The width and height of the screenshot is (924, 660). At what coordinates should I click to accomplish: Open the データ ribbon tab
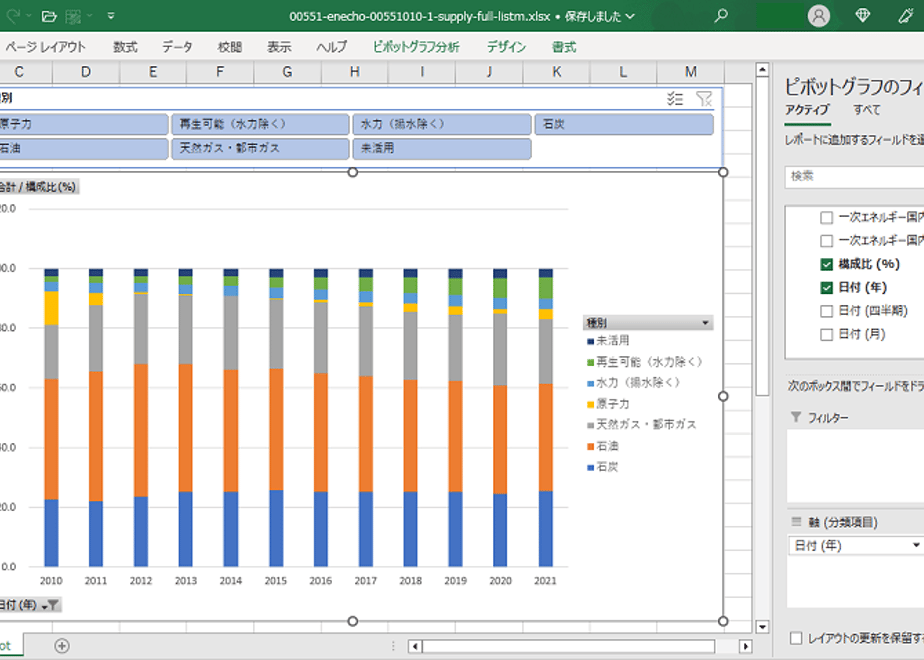click(177, 47)
